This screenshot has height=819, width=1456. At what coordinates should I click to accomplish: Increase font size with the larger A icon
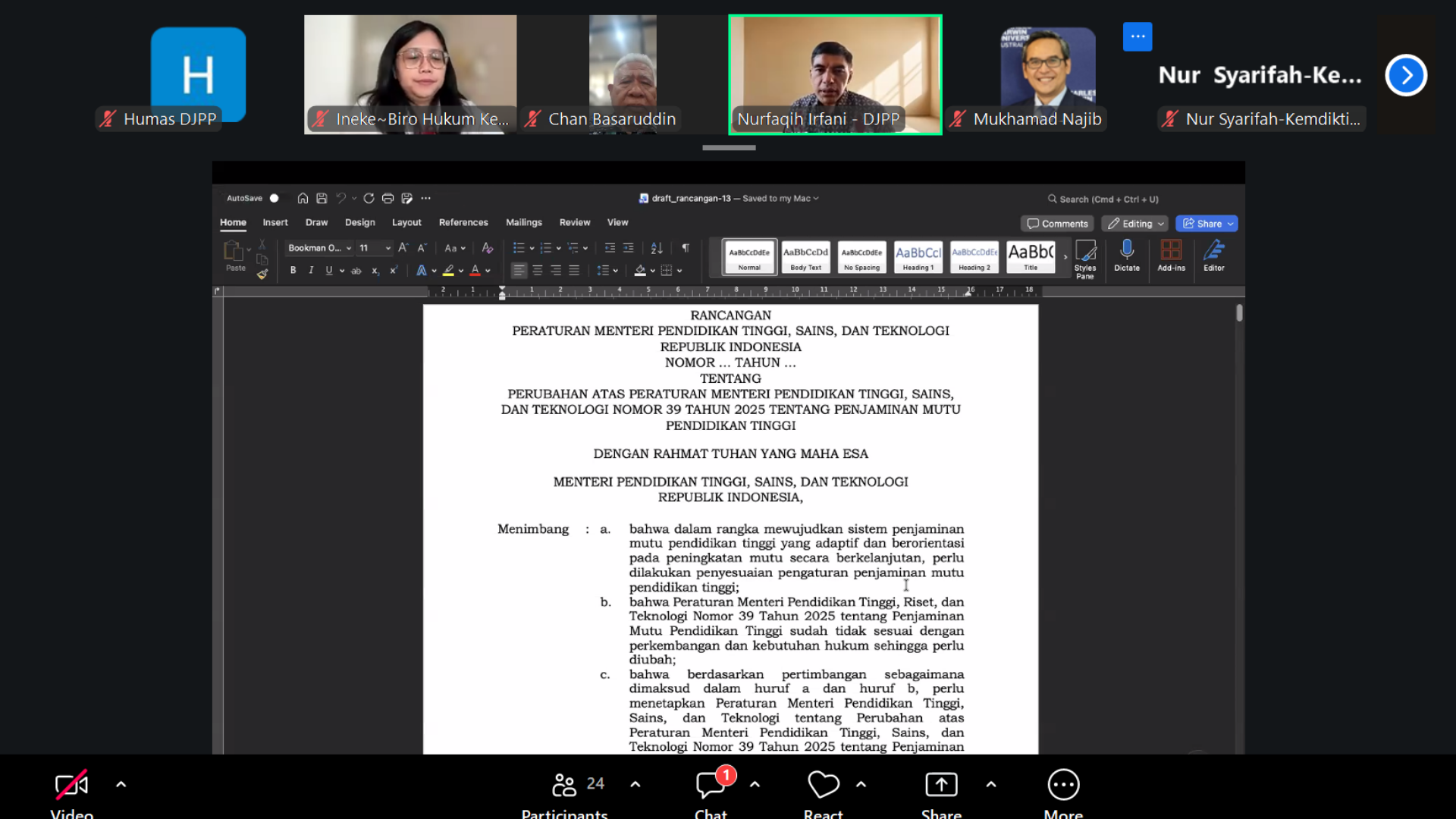(403, 248)
